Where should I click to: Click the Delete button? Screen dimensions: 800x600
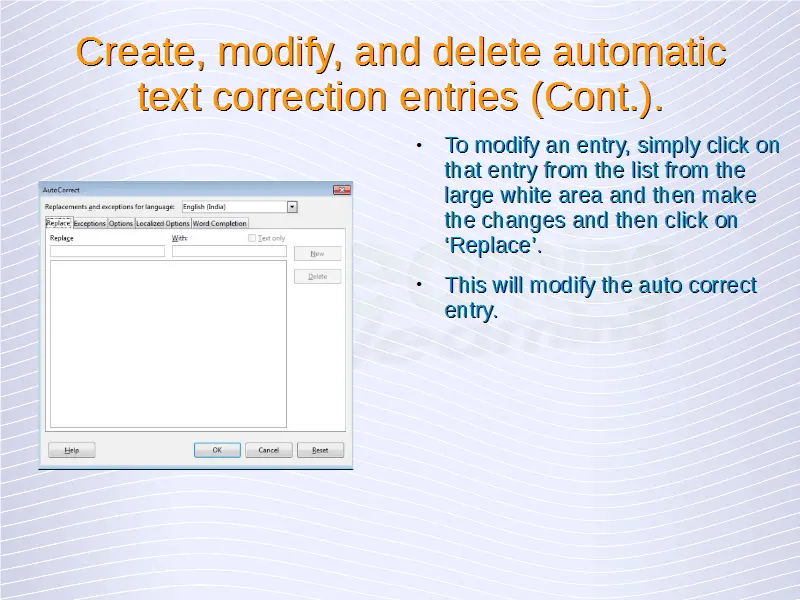317,276
